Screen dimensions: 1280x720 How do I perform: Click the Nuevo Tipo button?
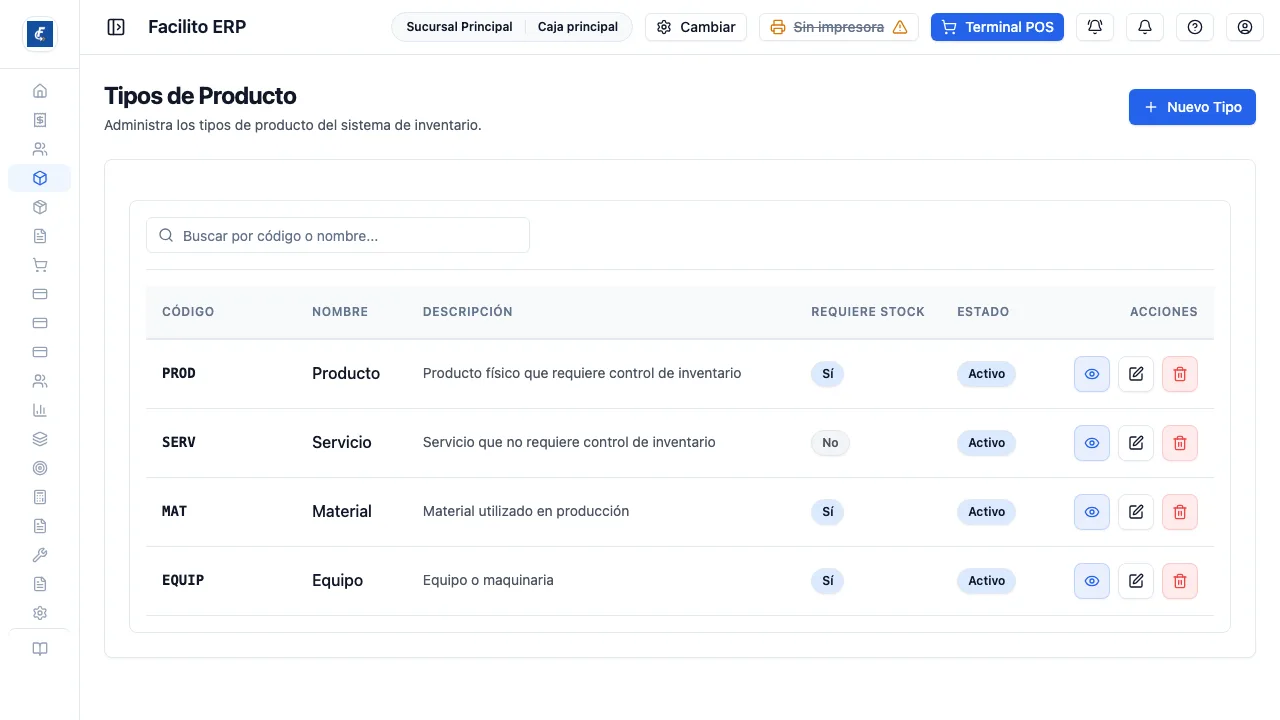(x=1192, y=107)
